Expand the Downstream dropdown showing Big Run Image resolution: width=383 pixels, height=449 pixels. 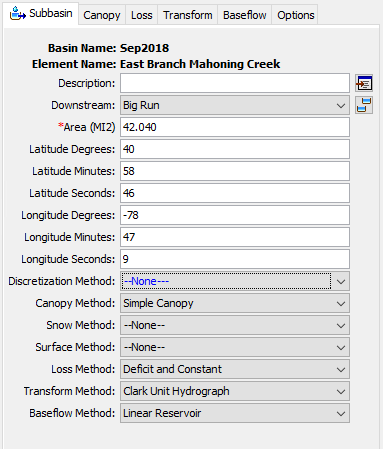tap(235, 105)
